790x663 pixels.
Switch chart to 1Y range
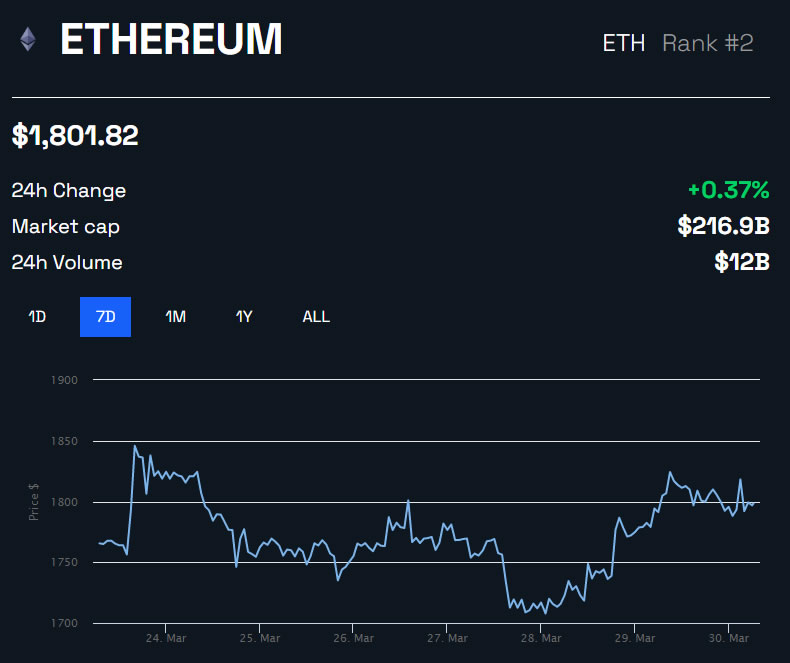(244, 317)
